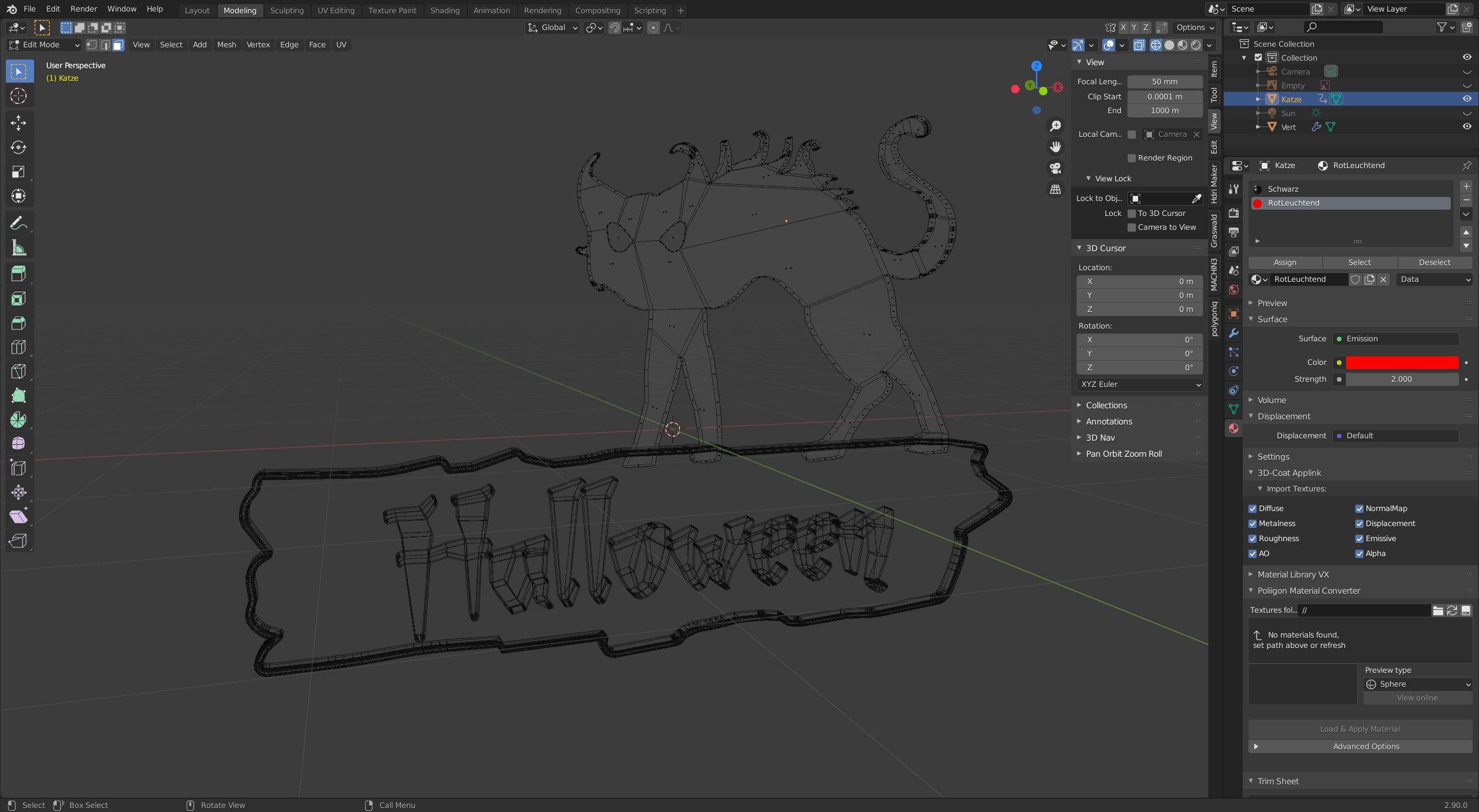Select the Annotate pencil tool
Screen dimensions: 1479x812
[18, 223]
